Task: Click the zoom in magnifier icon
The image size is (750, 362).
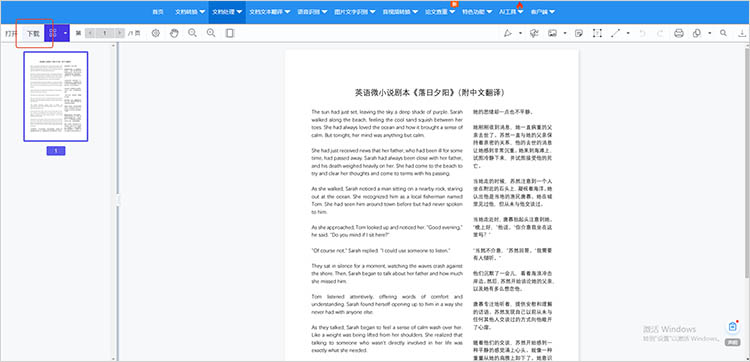Action: click(211, 33)
